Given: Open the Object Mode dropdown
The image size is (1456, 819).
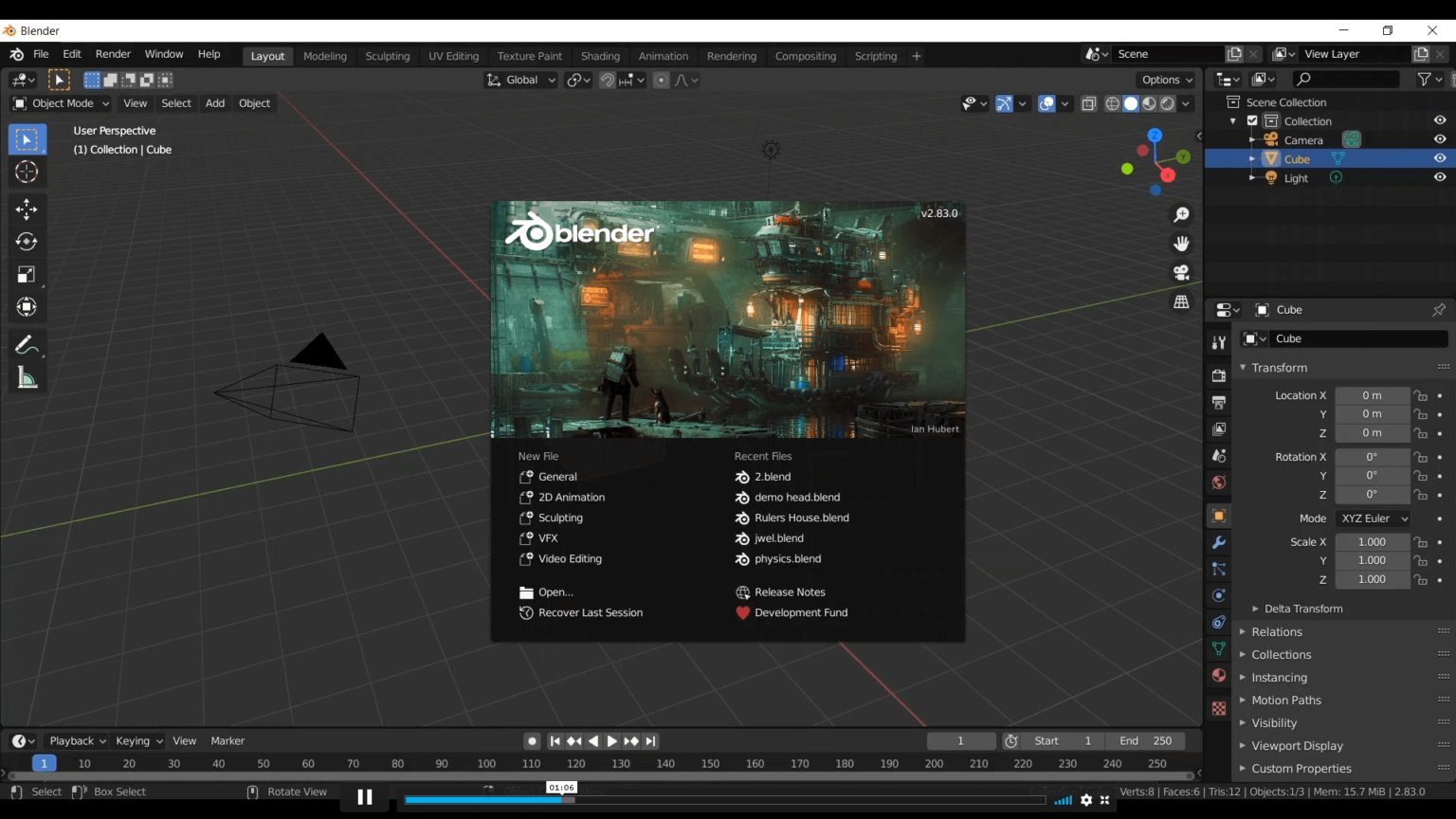Looking at the screenshot, I should 61,103.
